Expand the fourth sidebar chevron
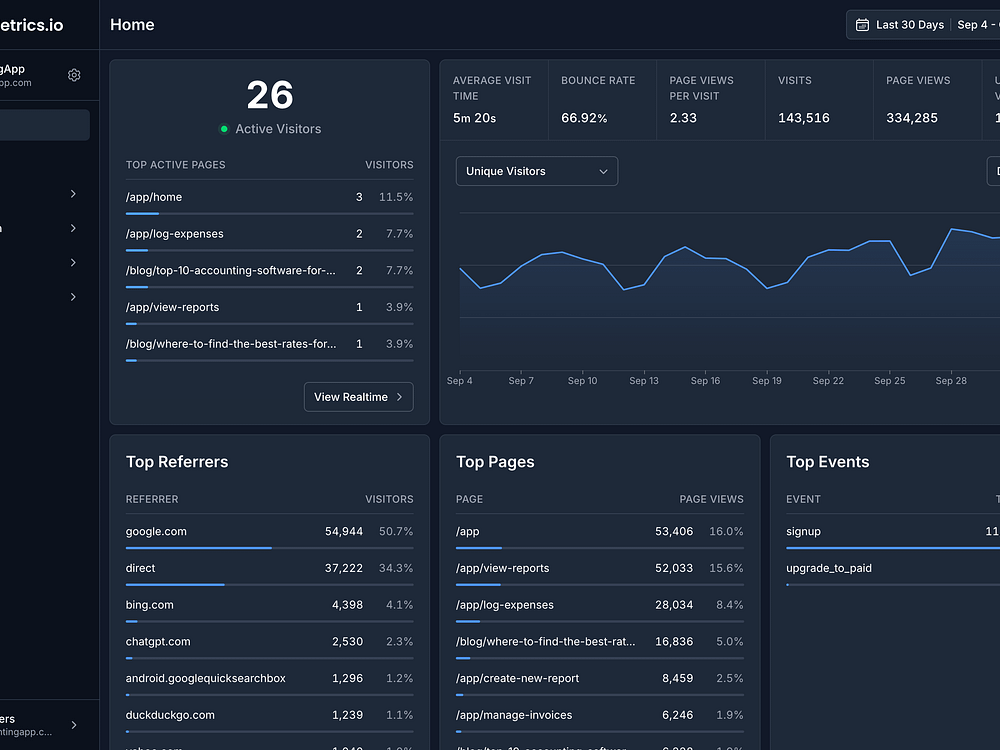This screenshot has width=1000, height=750. [x=73, y=297]
